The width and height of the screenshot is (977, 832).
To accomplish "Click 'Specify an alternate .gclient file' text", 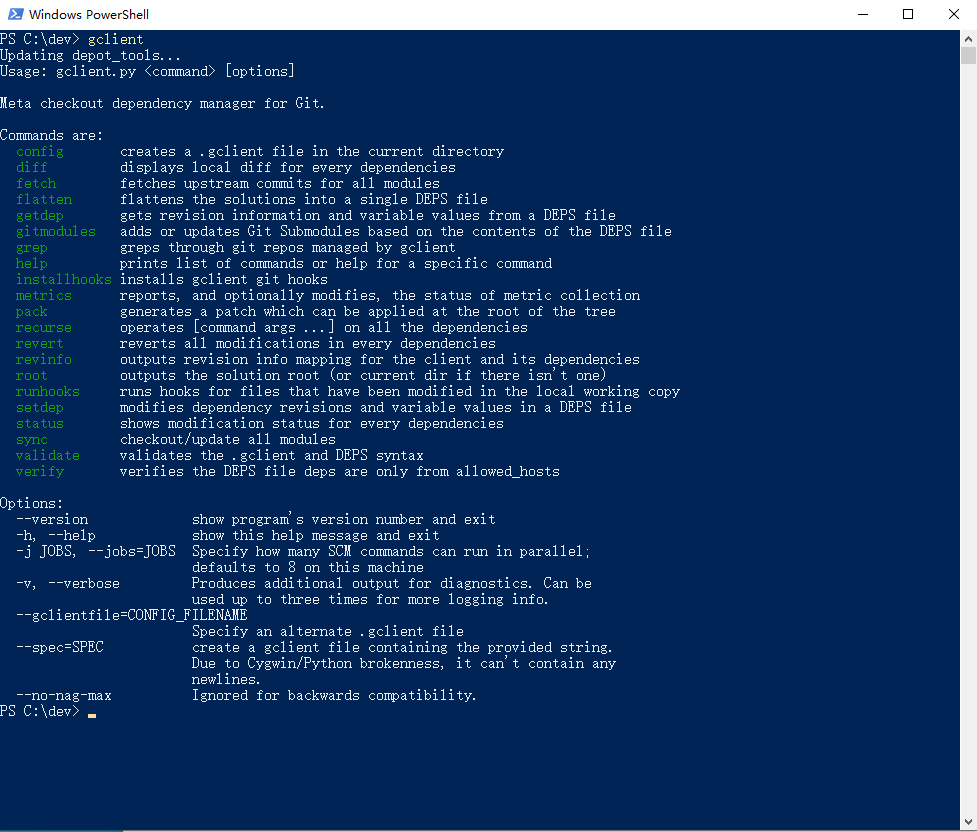I will coord(328,632).
